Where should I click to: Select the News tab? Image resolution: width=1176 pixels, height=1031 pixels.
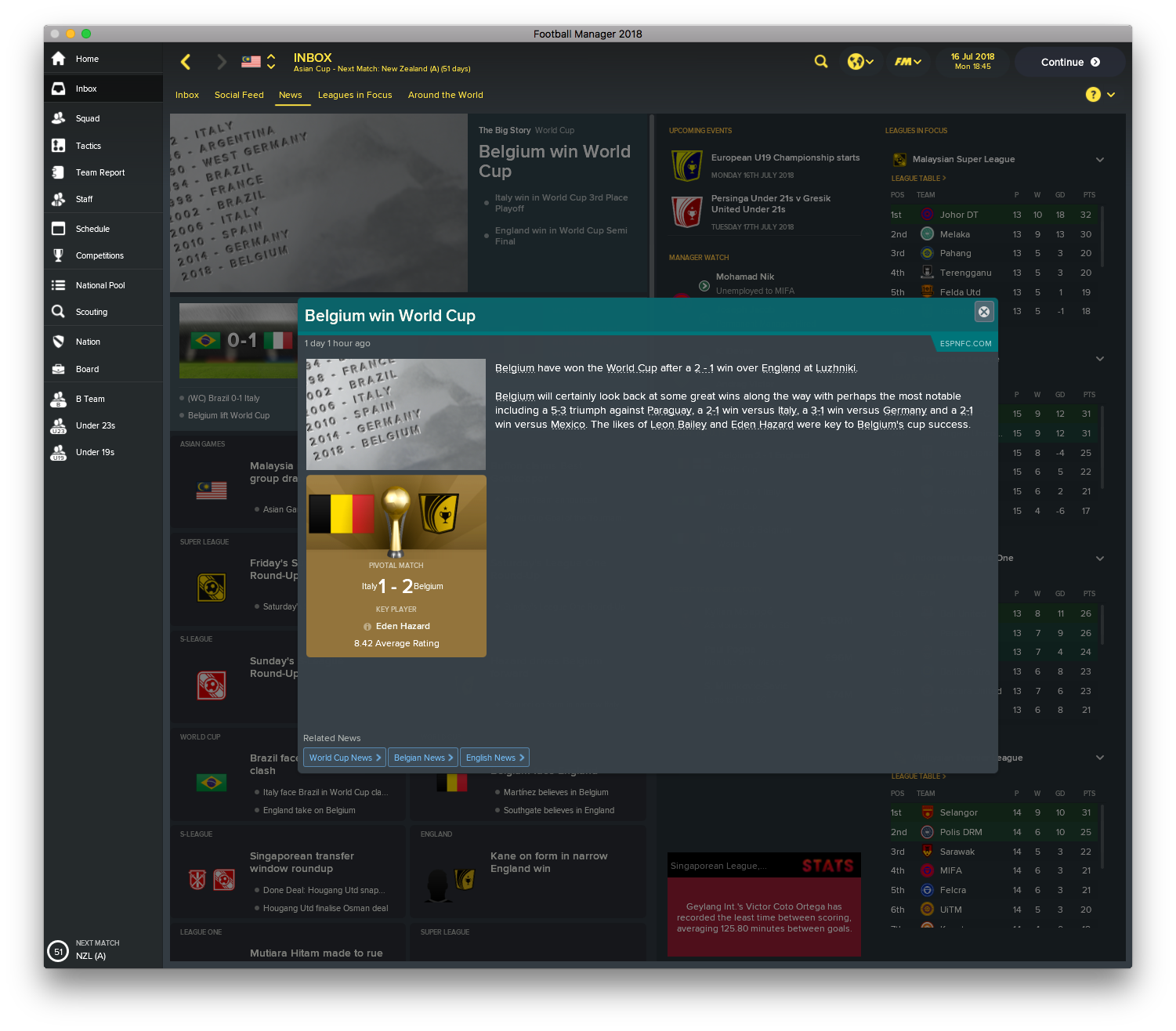click(290, 95)
